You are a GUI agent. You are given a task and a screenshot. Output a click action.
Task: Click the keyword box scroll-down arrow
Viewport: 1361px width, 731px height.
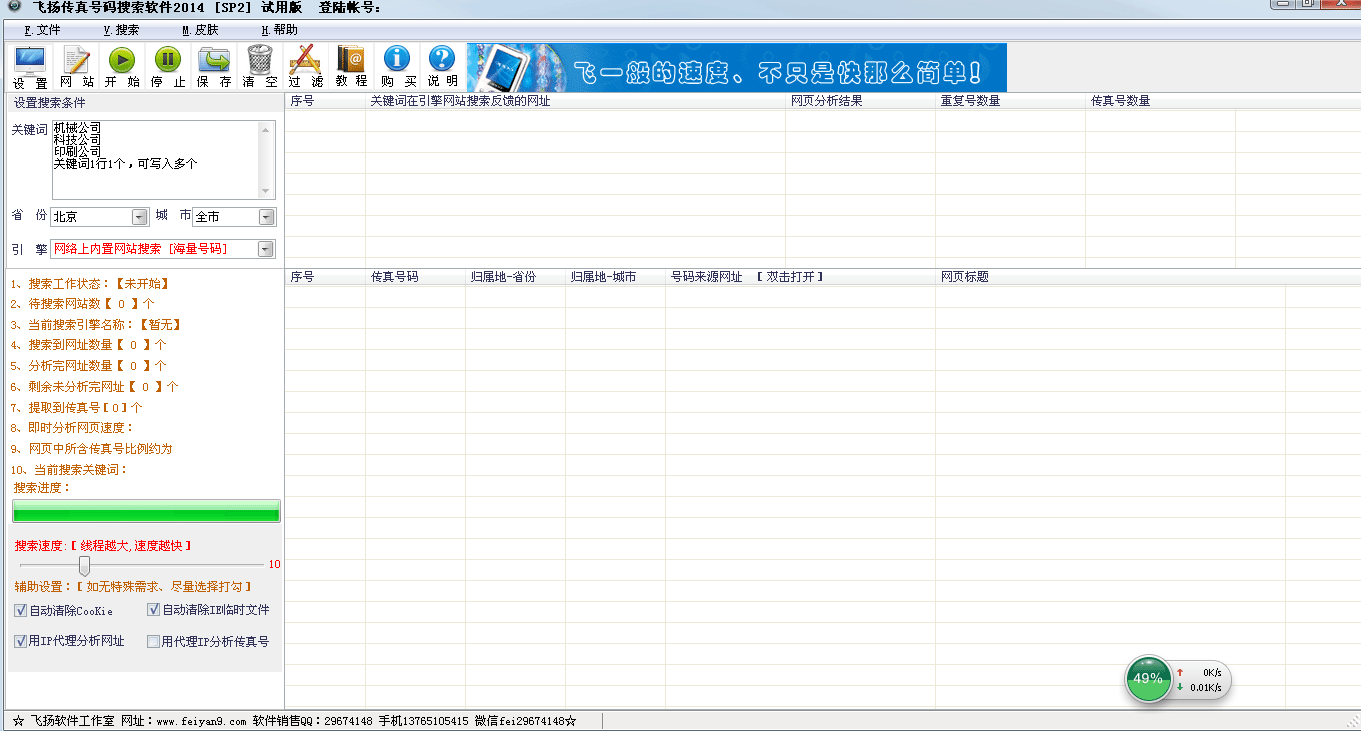pos(266,191)
